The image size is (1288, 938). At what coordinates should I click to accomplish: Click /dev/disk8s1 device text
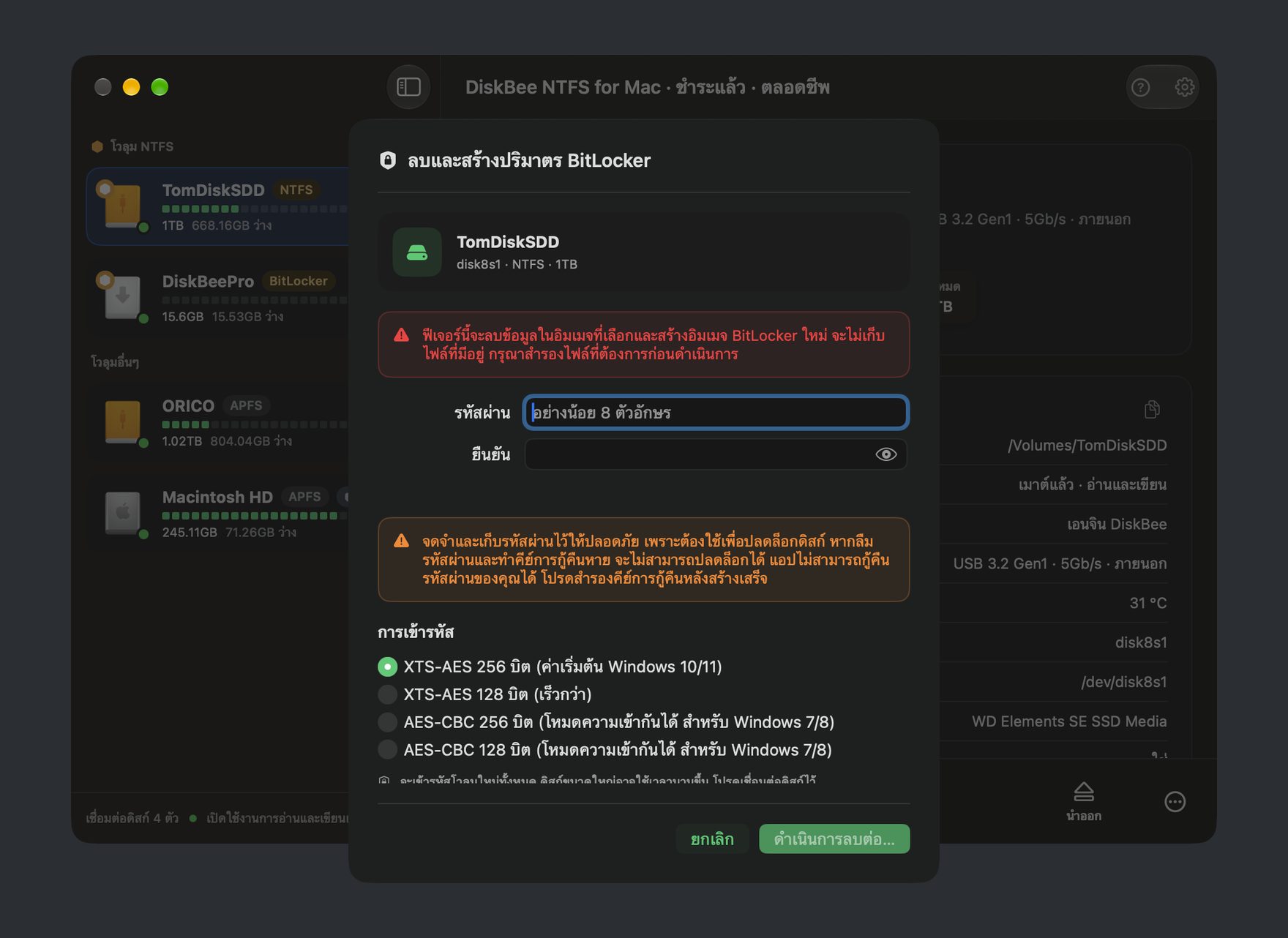[x=1124, y=682]
